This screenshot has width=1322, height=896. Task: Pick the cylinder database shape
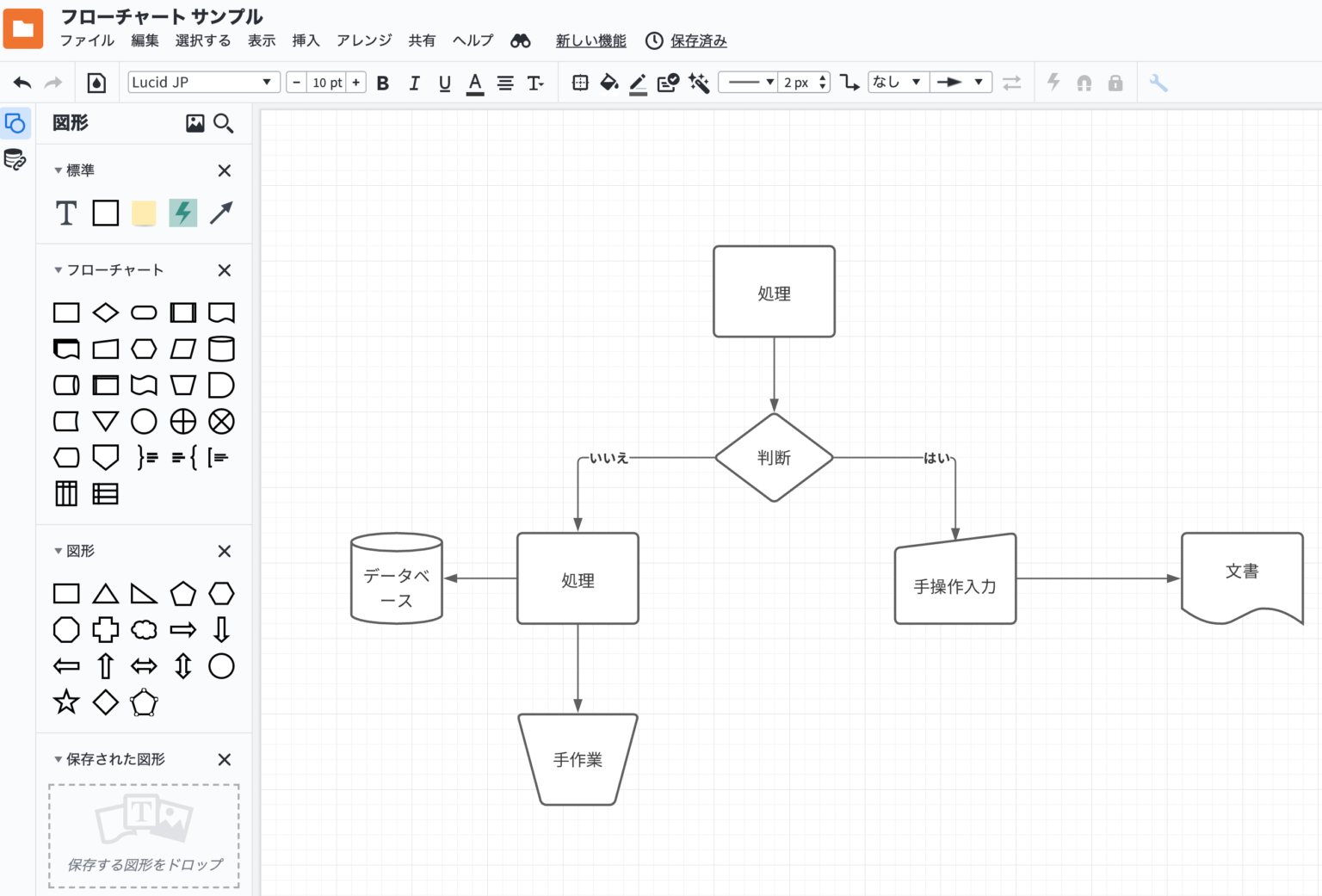coord(221,349)
